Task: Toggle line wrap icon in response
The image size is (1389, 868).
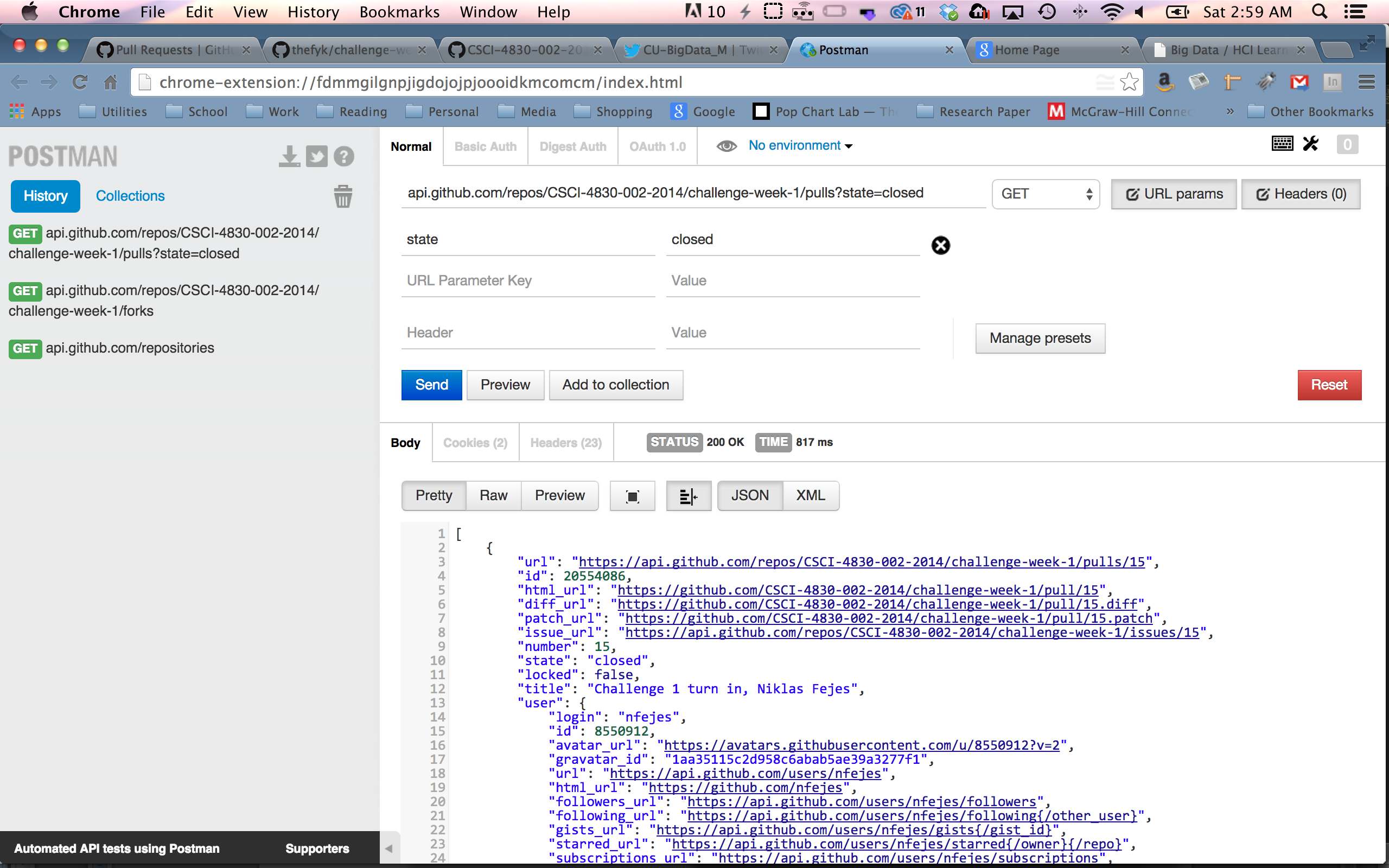Action: 688,496
